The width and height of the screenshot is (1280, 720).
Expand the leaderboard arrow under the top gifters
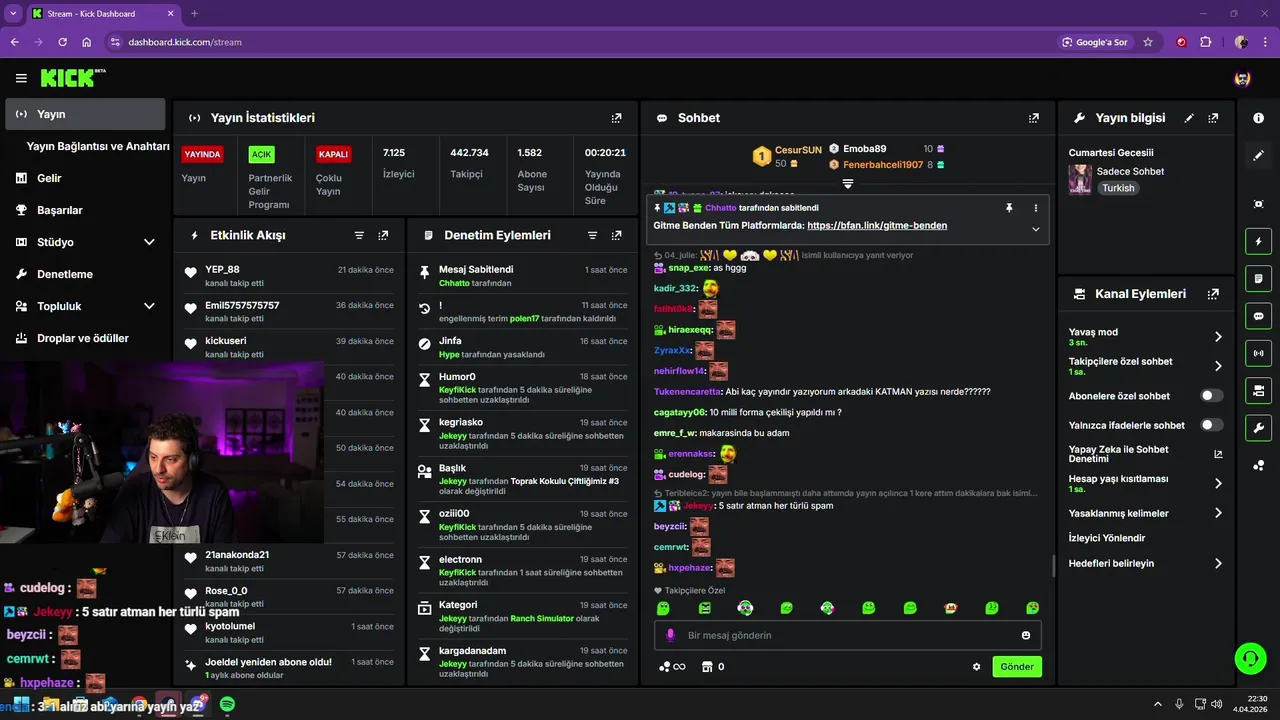coord(847,184)
